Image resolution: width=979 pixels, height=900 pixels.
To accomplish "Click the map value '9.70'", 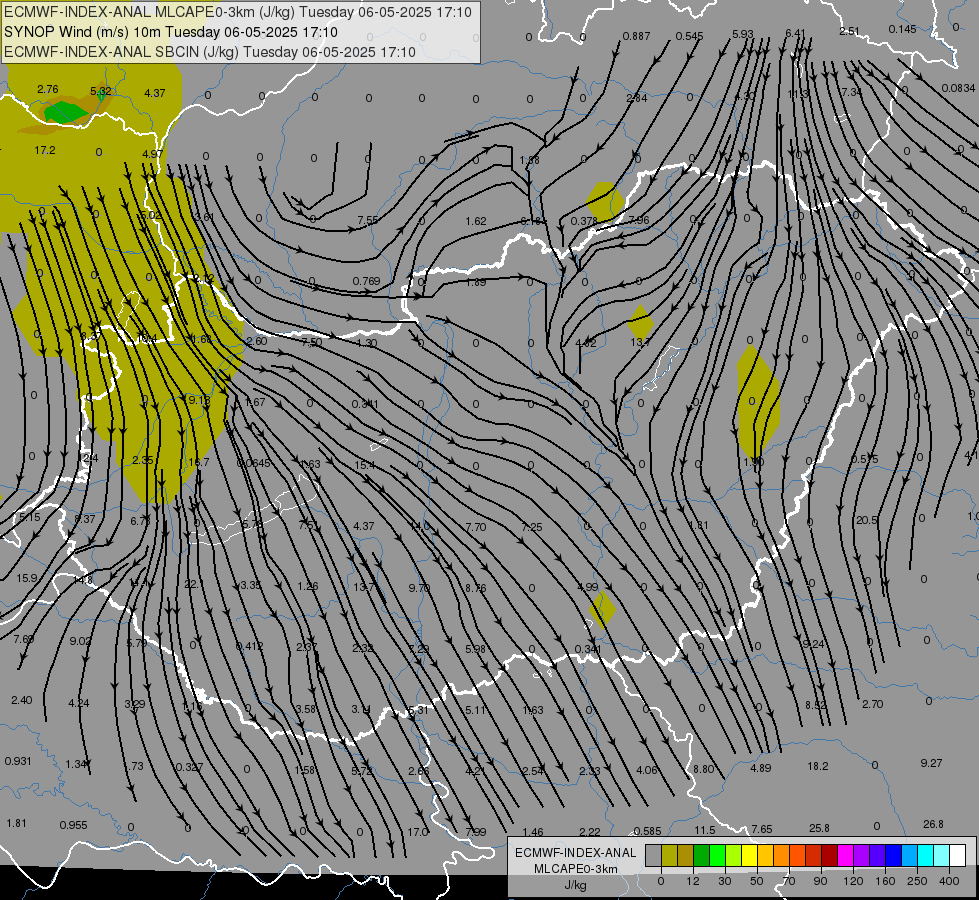I will (x=419, y=588).
